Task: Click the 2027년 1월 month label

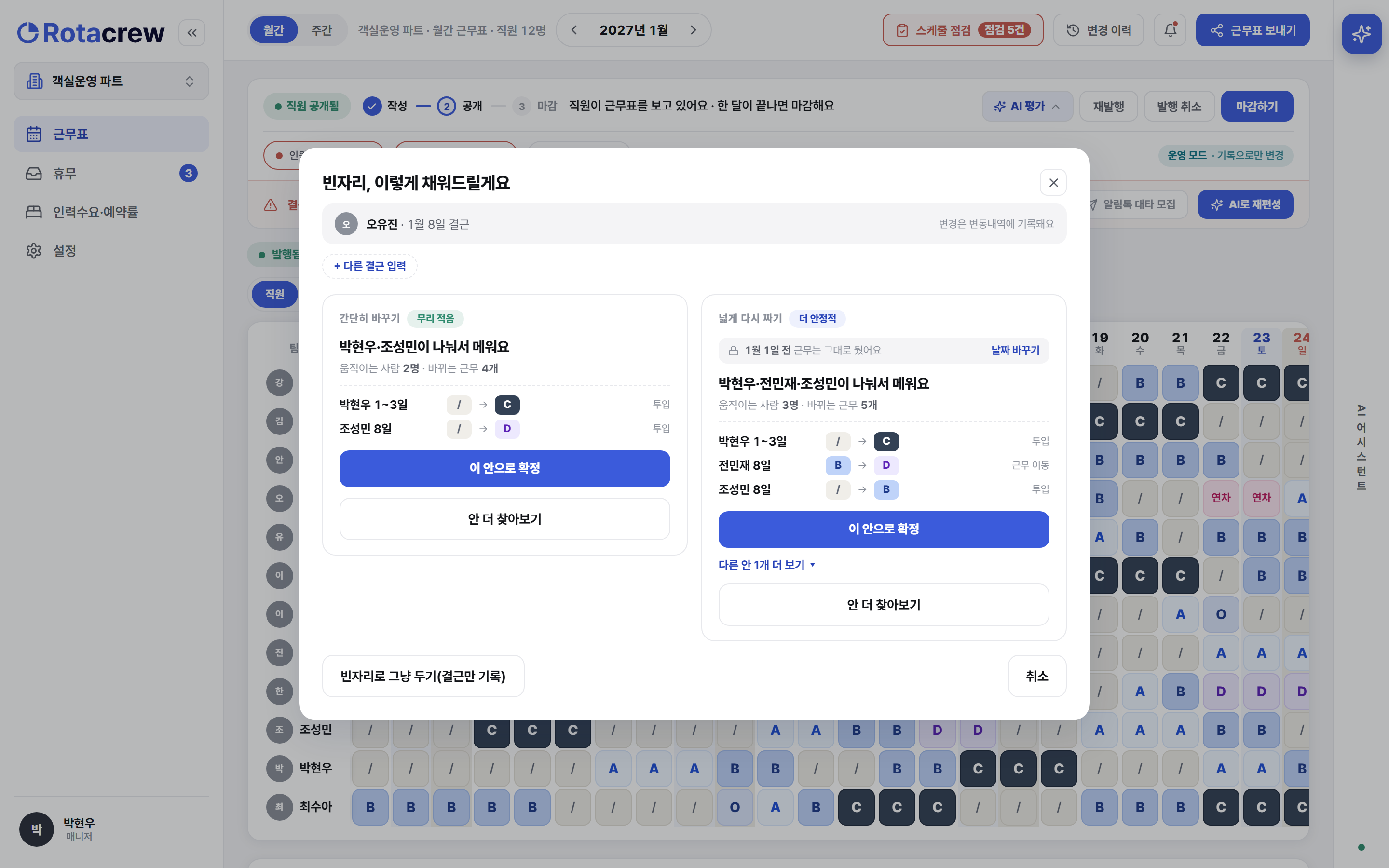Action: pos(634,30)
